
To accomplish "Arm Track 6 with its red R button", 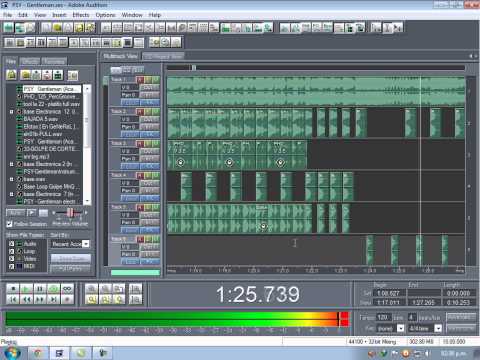I will pos(140,239).
